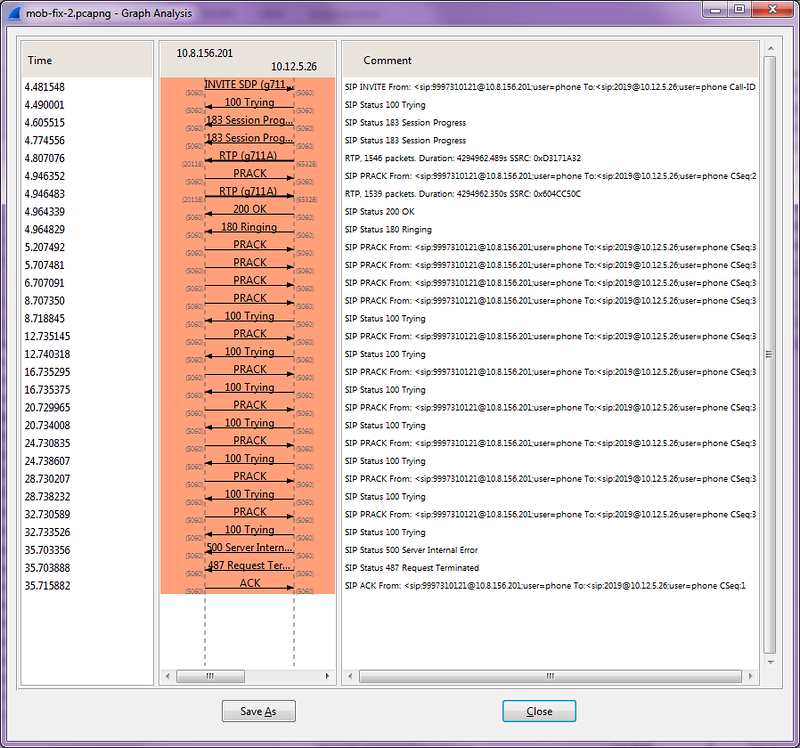Click the SIP Status 500 Server Internal Error comment
Image resolution: width=800 pixels, height=748 pixels.
tap(408, 549)
